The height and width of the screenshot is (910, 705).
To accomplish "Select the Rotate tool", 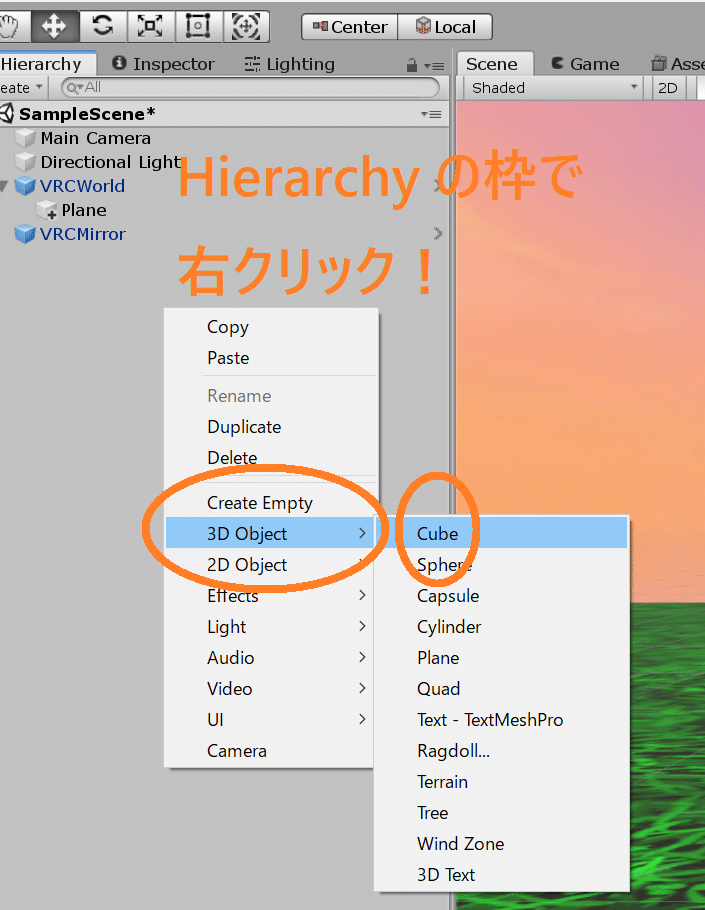I will tap(102, 27).
